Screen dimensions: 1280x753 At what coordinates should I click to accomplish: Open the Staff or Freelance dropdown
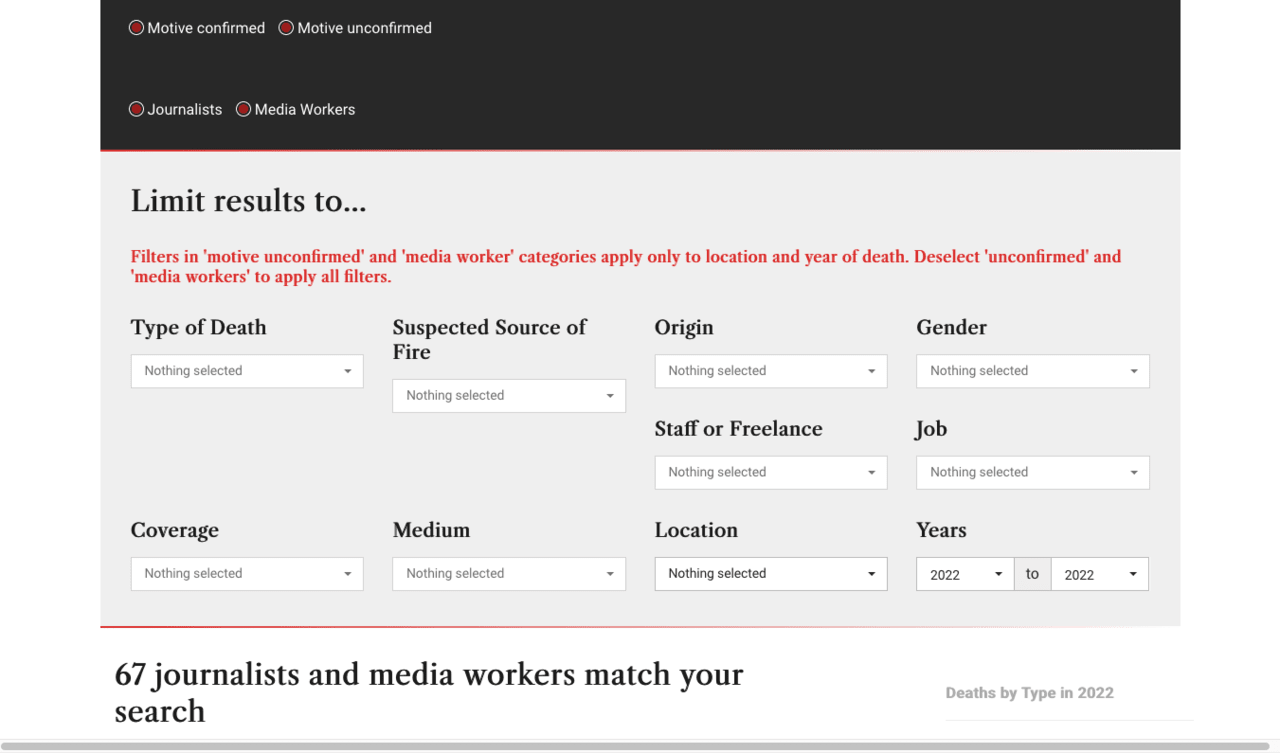(771, 473)
